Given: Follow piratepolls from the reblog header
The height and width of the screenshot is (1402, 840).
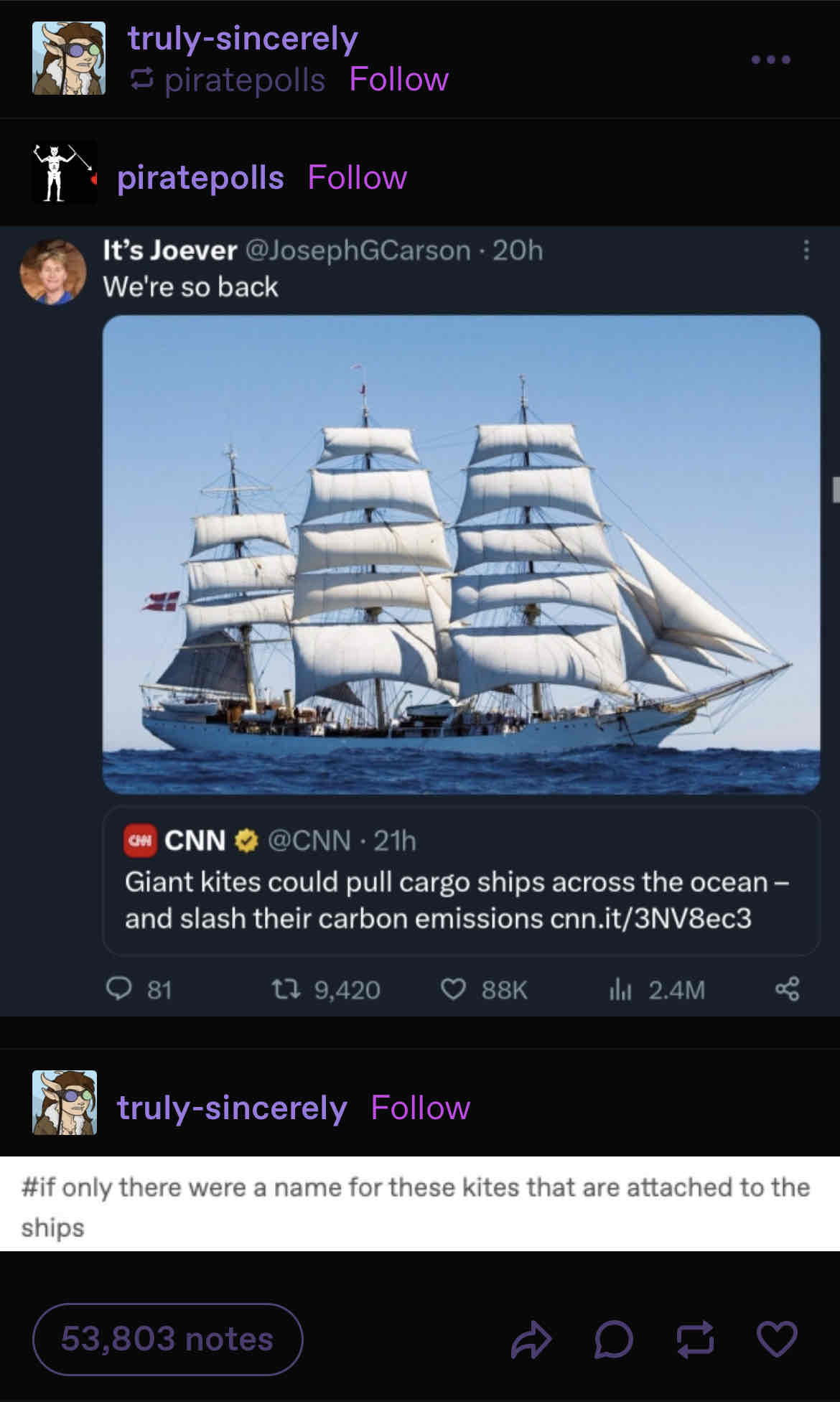Looking at the screenshot, I should [399, 80].
